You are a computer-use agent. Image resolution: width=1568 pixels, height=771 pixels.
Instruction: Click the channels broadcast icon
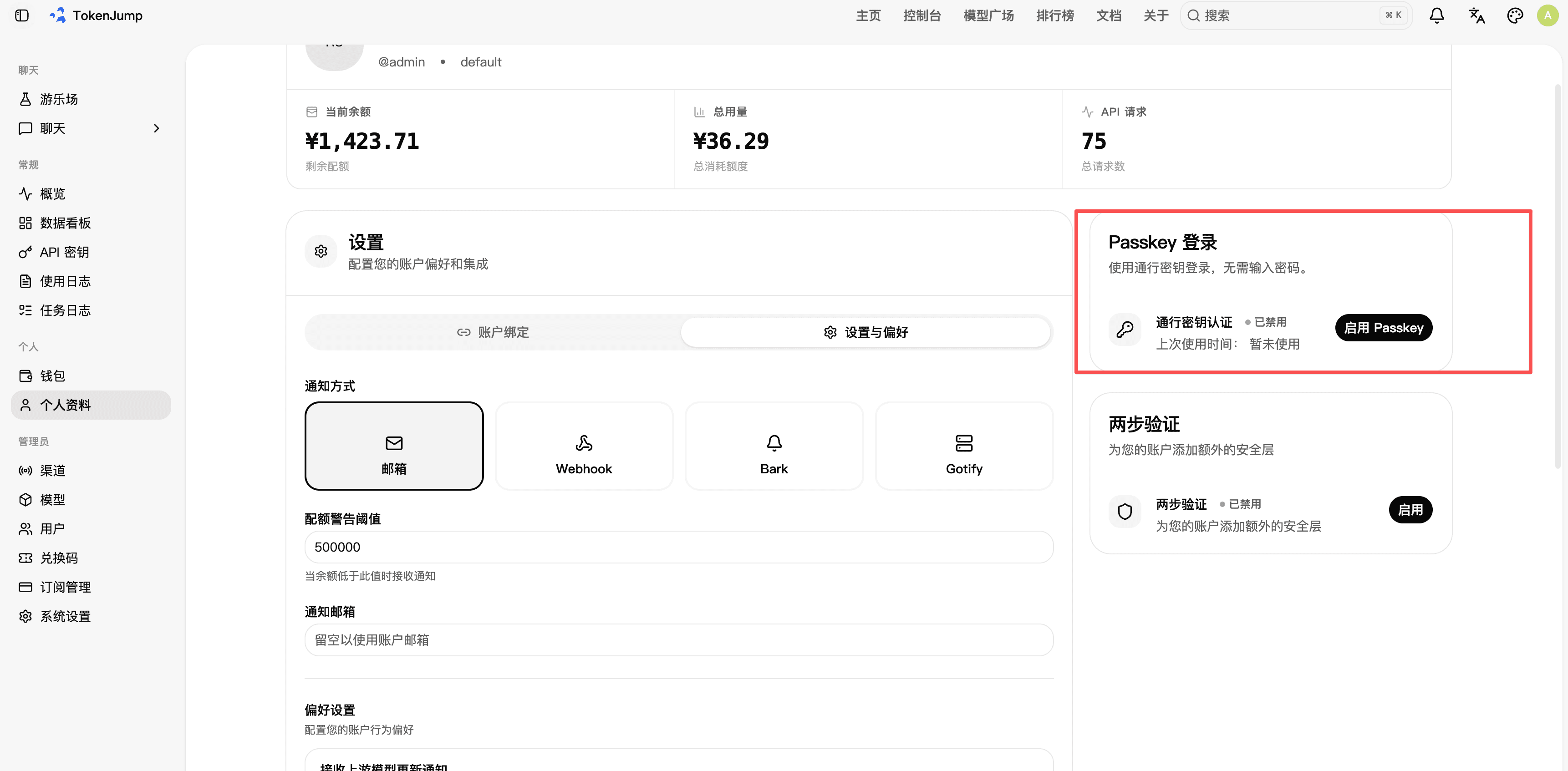(x=25, y=471)
